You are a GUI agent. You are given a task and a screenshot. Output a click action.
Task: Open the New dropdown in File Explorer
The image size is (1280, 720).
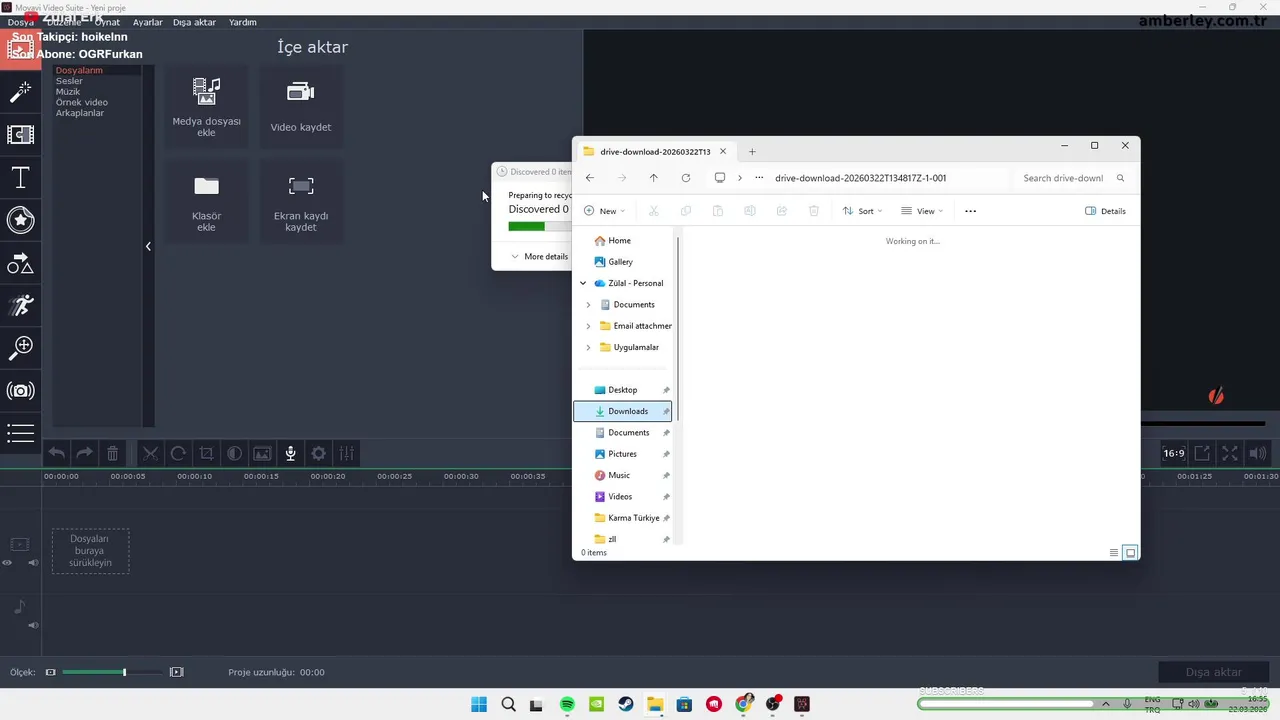(604, 211)
